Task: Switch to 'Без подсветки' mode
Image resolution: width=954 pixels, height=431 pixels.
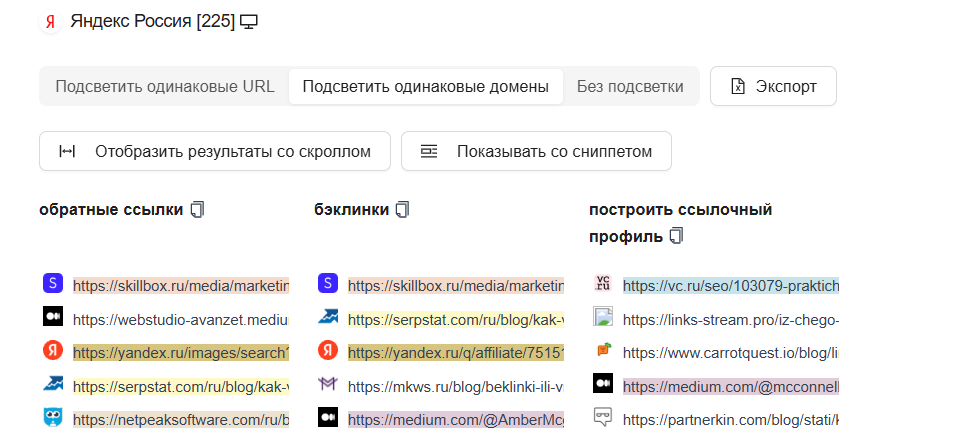Action: (x=630, y=86)
